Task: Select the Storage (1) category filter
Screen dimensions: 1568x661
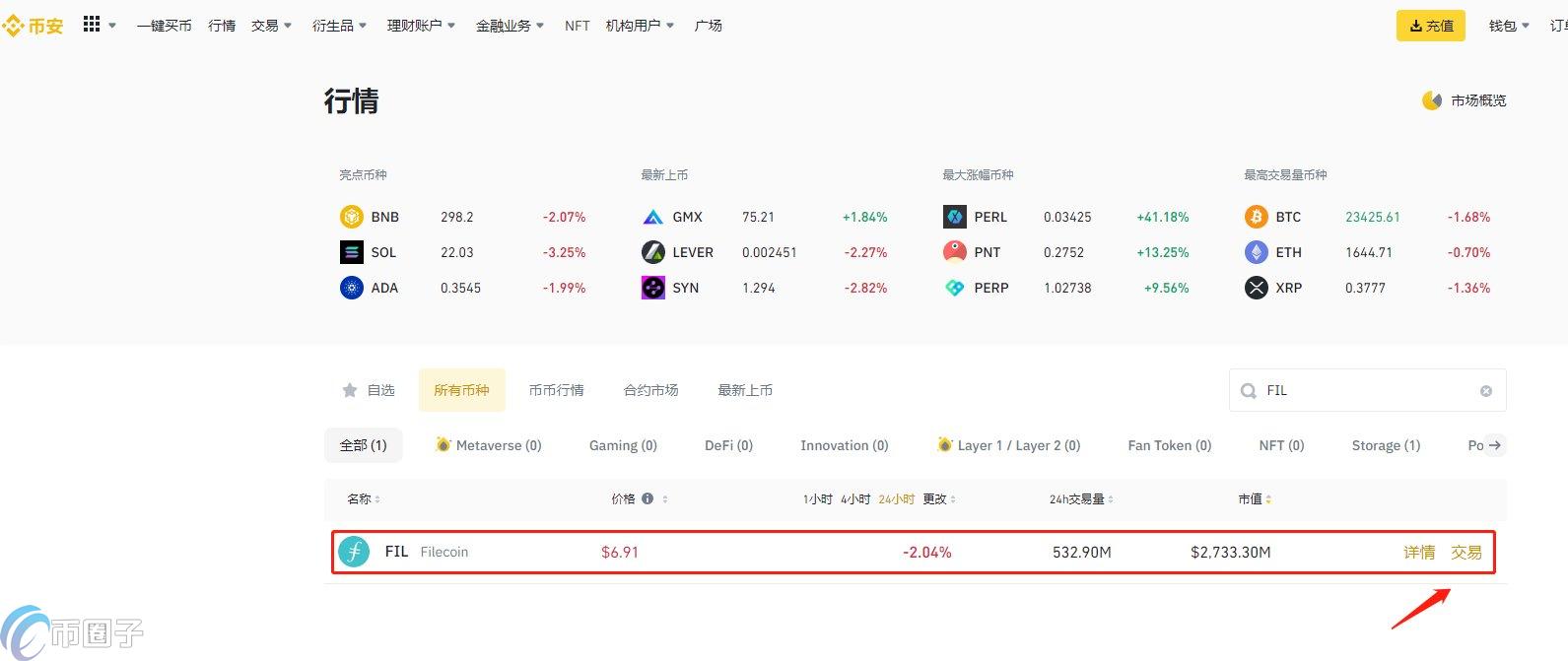Action: point(1386,445)
